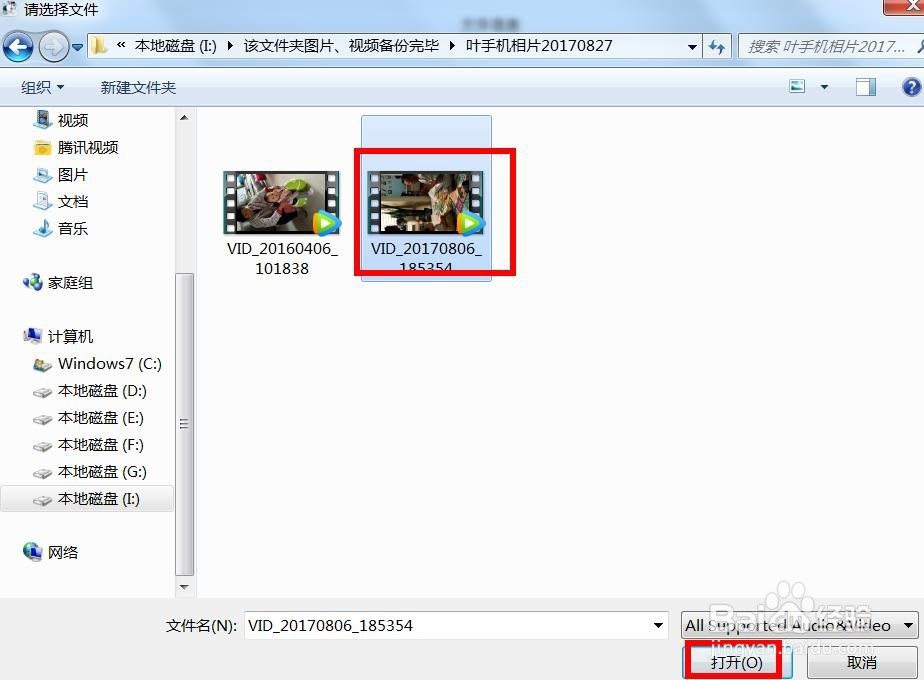
Task: Select 文档 library in sidebar
Action: point(61,202)
